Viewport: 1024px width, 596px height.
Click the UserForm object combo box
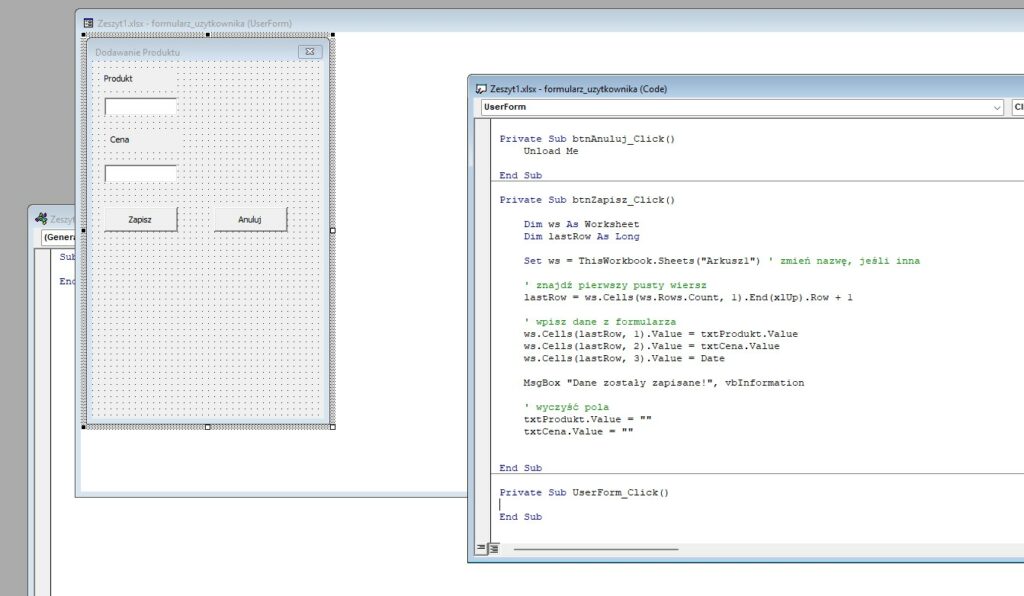(x=742, y=107)
